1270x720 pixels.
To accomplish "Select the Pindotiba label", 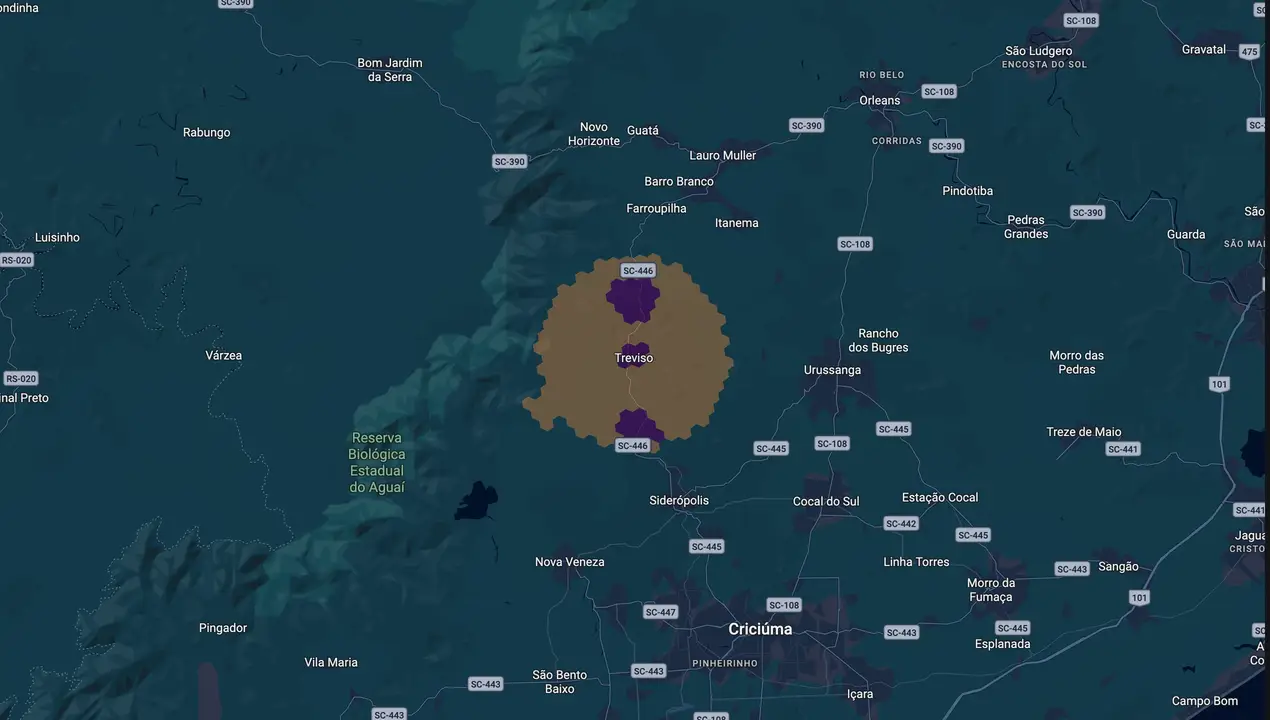I will point(968,190).
